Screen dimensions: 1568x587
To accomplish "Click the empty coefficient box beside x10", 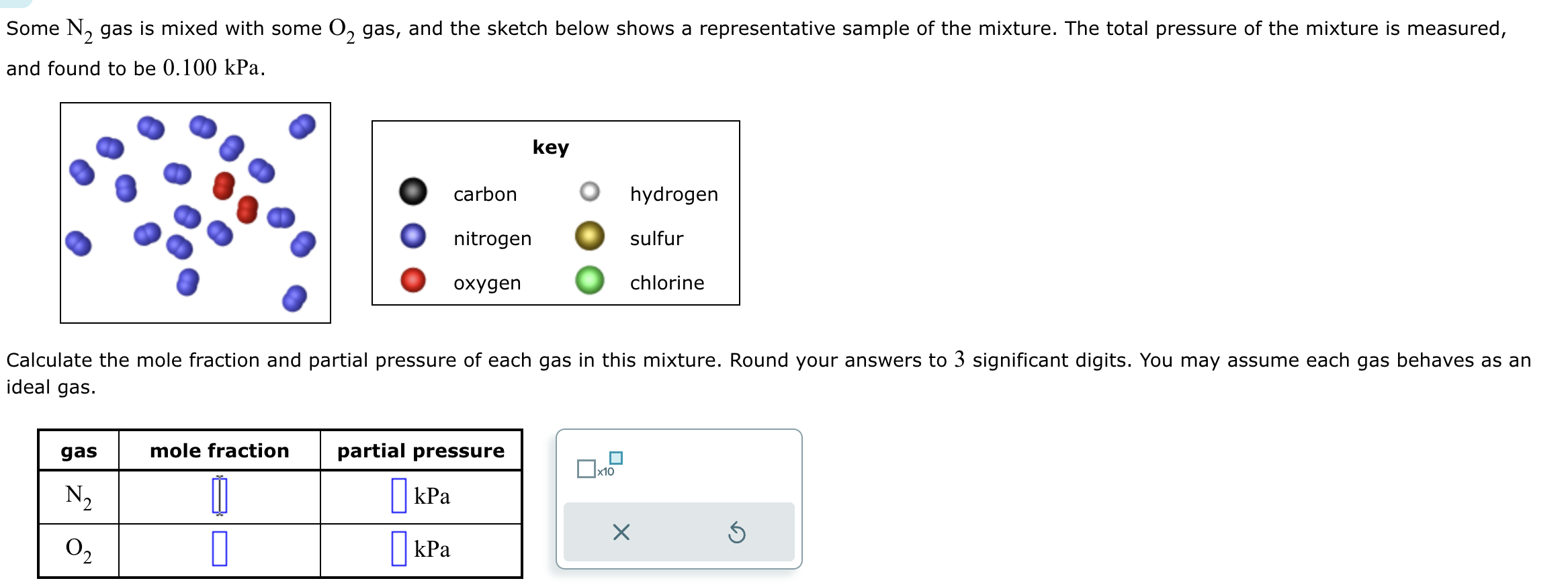I will pos(585,469).
